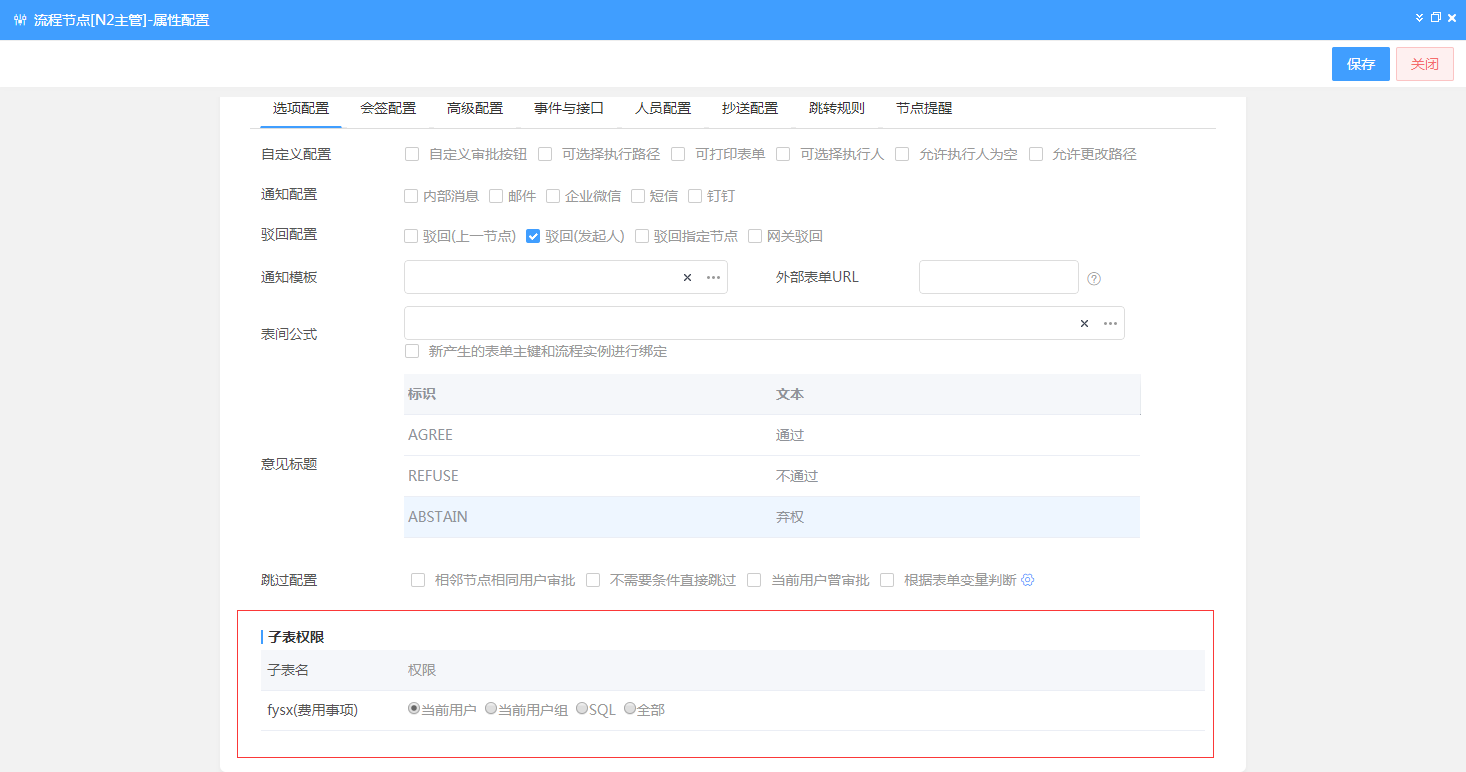Open settings gear beside 根据表单变量判断

[x=1027, y=580]
